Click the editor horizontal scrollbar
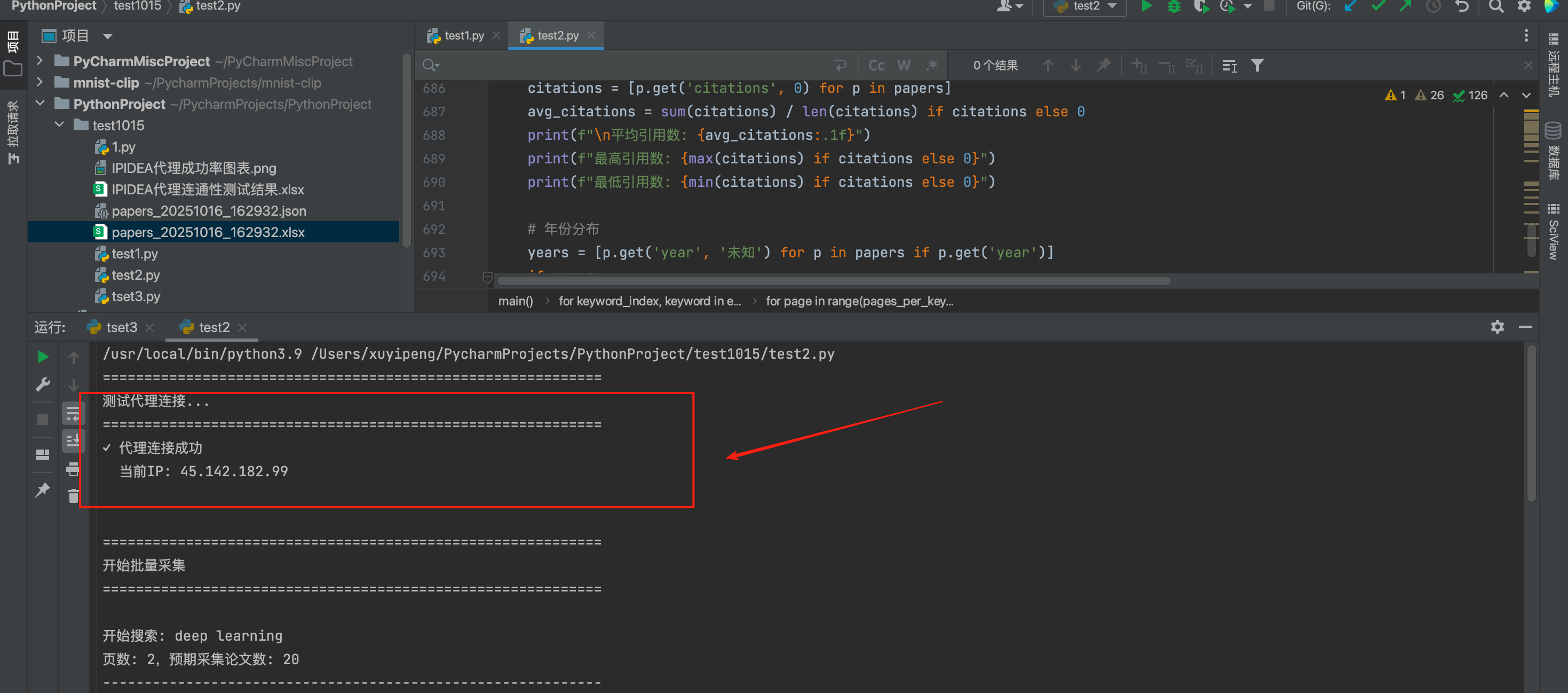The image size is (1568, 693). [x=834, y=281]
